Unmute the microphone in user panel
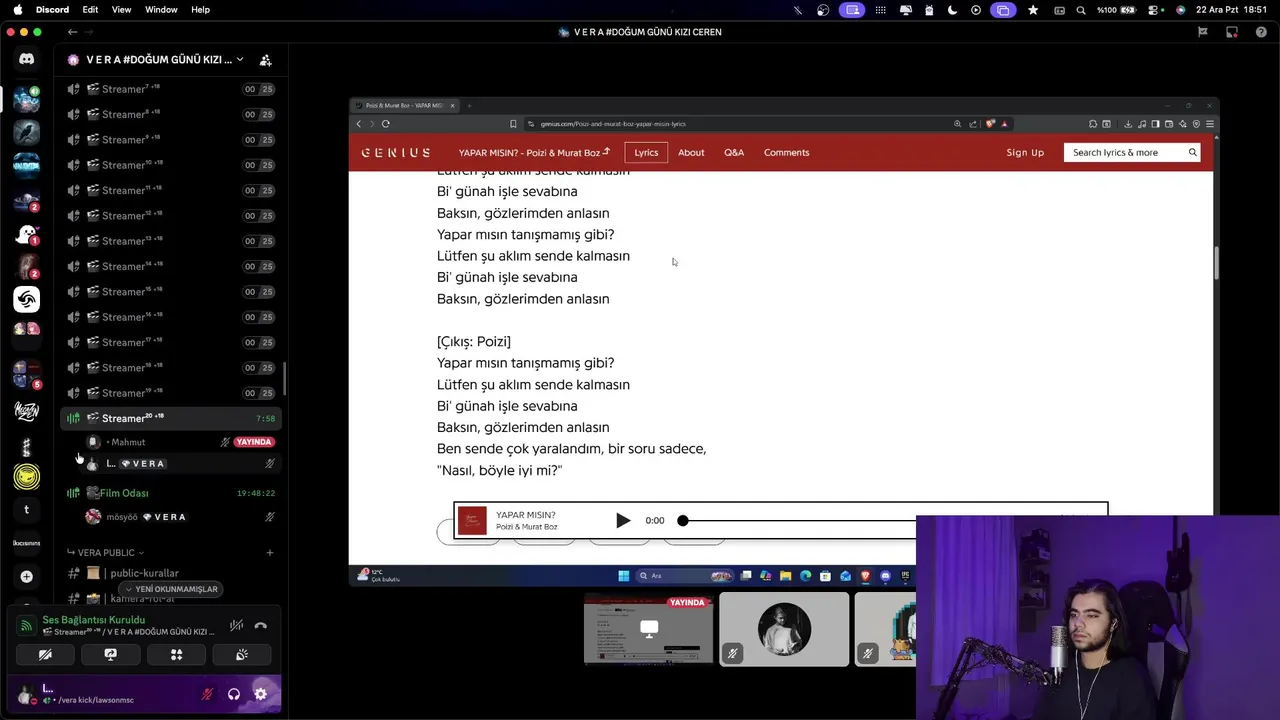This screenshot has width=1280, height=720. coord(208,694)
